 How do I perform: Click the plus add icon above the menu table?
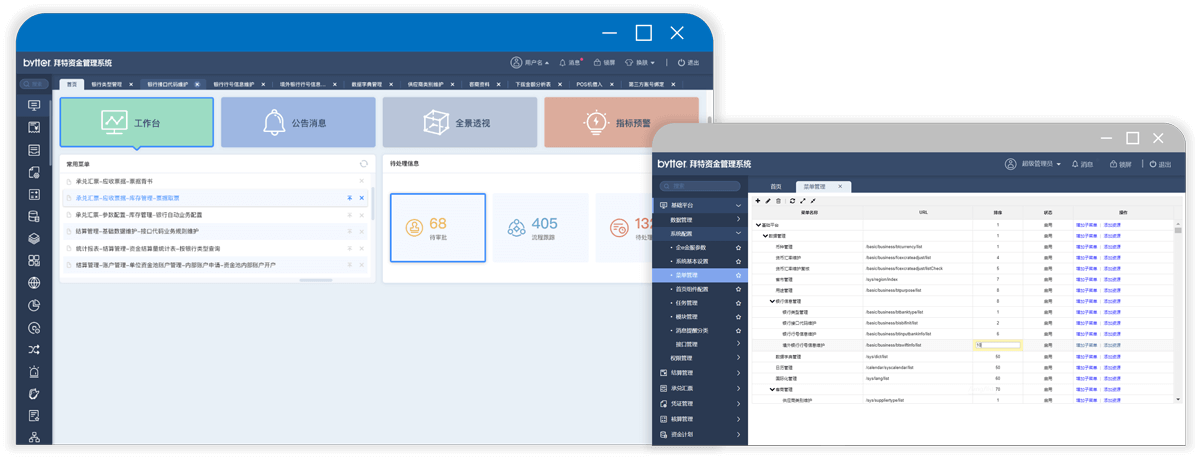pos(757,201)
